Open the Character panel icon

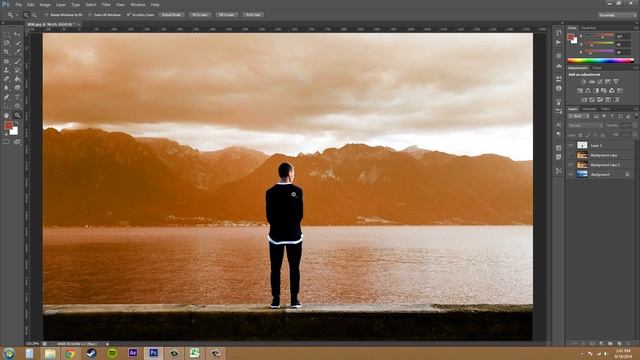point(559,124)
